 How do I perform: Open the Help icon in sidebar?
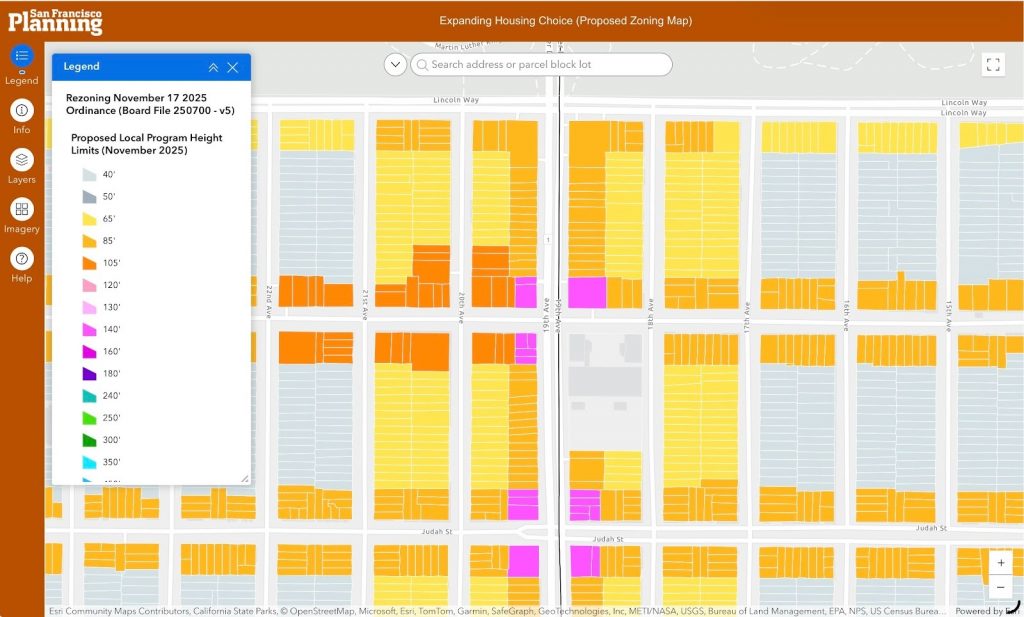[x=22, y=258]
